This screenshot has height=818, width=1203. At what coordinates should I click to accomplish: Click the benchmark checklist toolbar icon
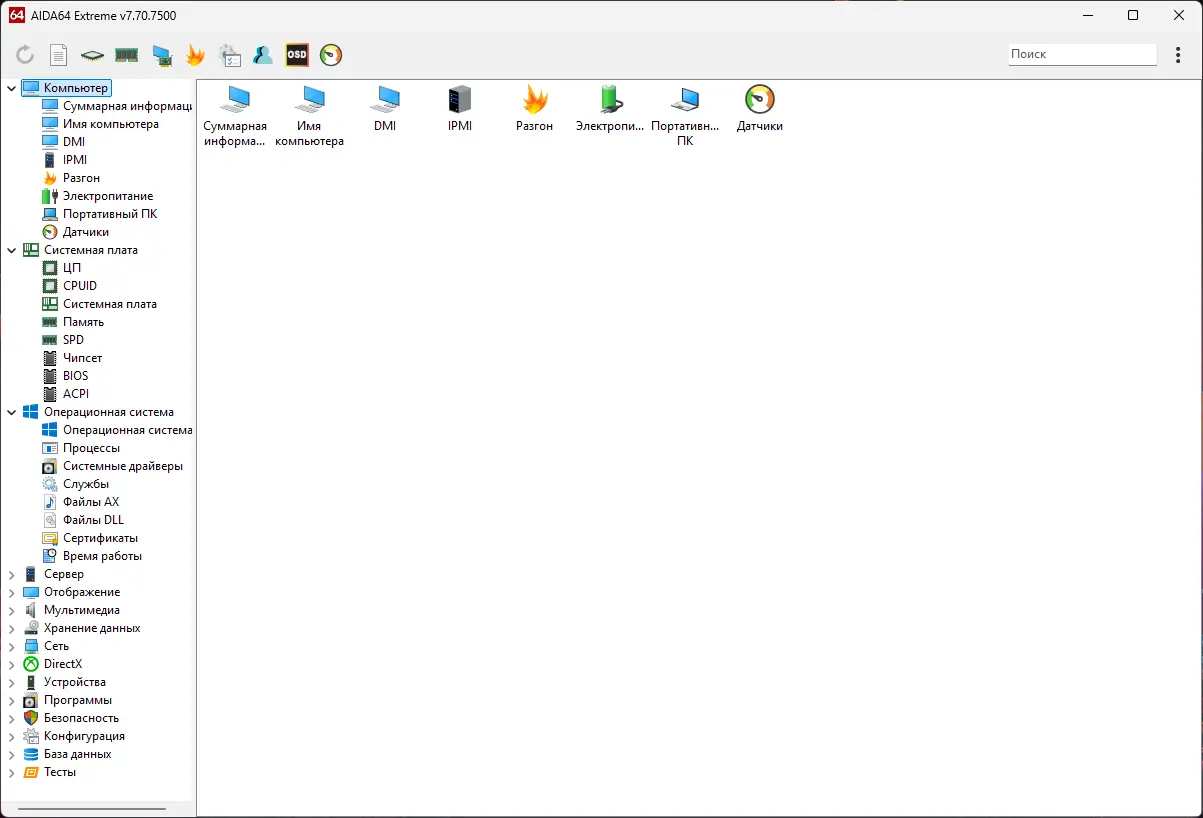pyautogui.click(x=229, y=55)
